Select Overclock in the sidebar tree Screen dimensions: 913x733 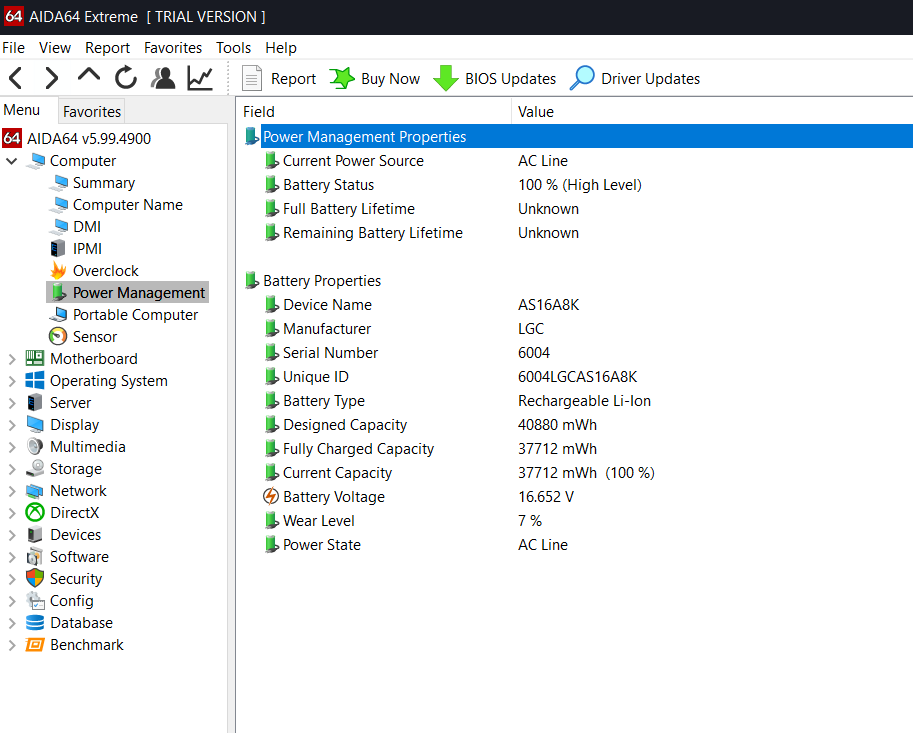pyautogui.click(x=105, y=271)
